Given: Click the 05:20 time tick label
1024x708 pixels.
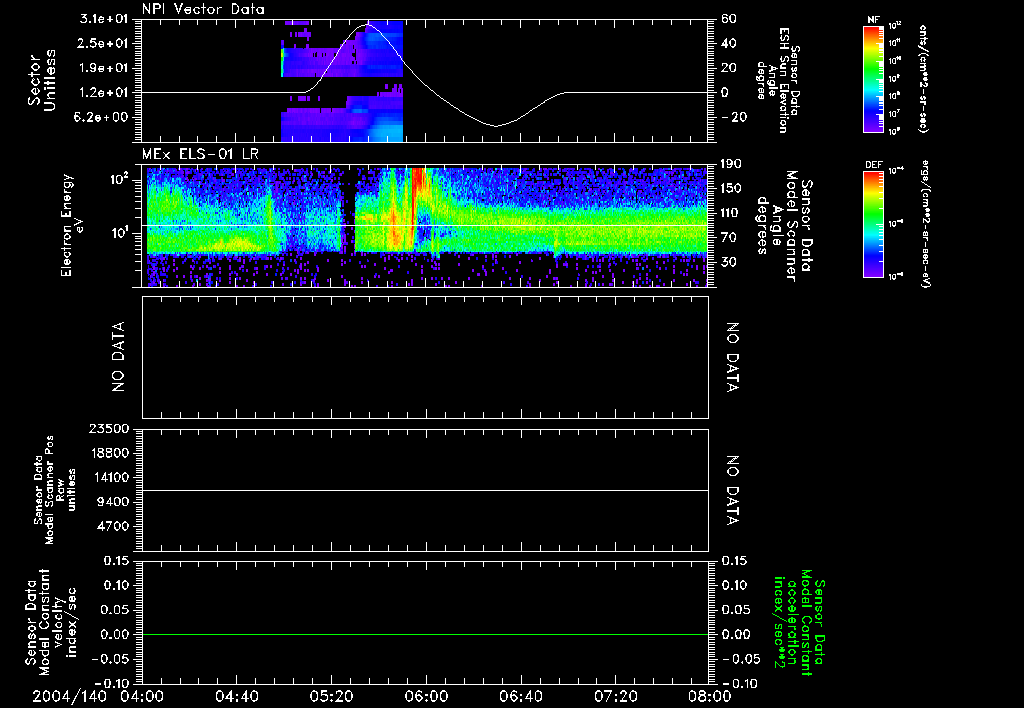Looking at the screenshot, I should pos(331,696).
